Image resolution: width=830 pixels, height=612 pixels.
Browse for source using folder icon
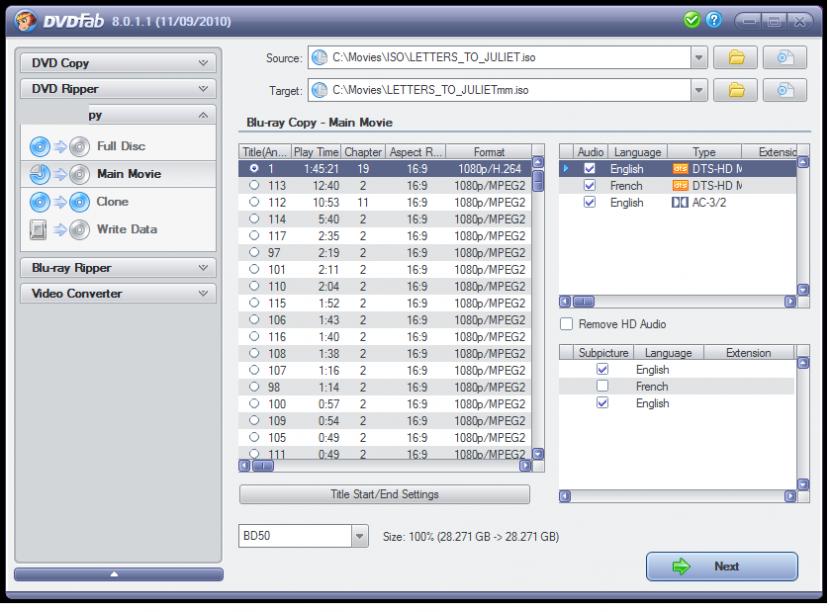738,57
